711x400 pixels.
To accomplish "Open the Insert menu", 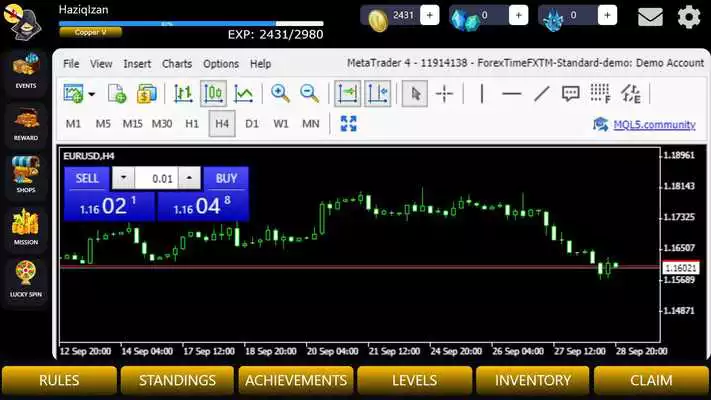I will point(137,64).
